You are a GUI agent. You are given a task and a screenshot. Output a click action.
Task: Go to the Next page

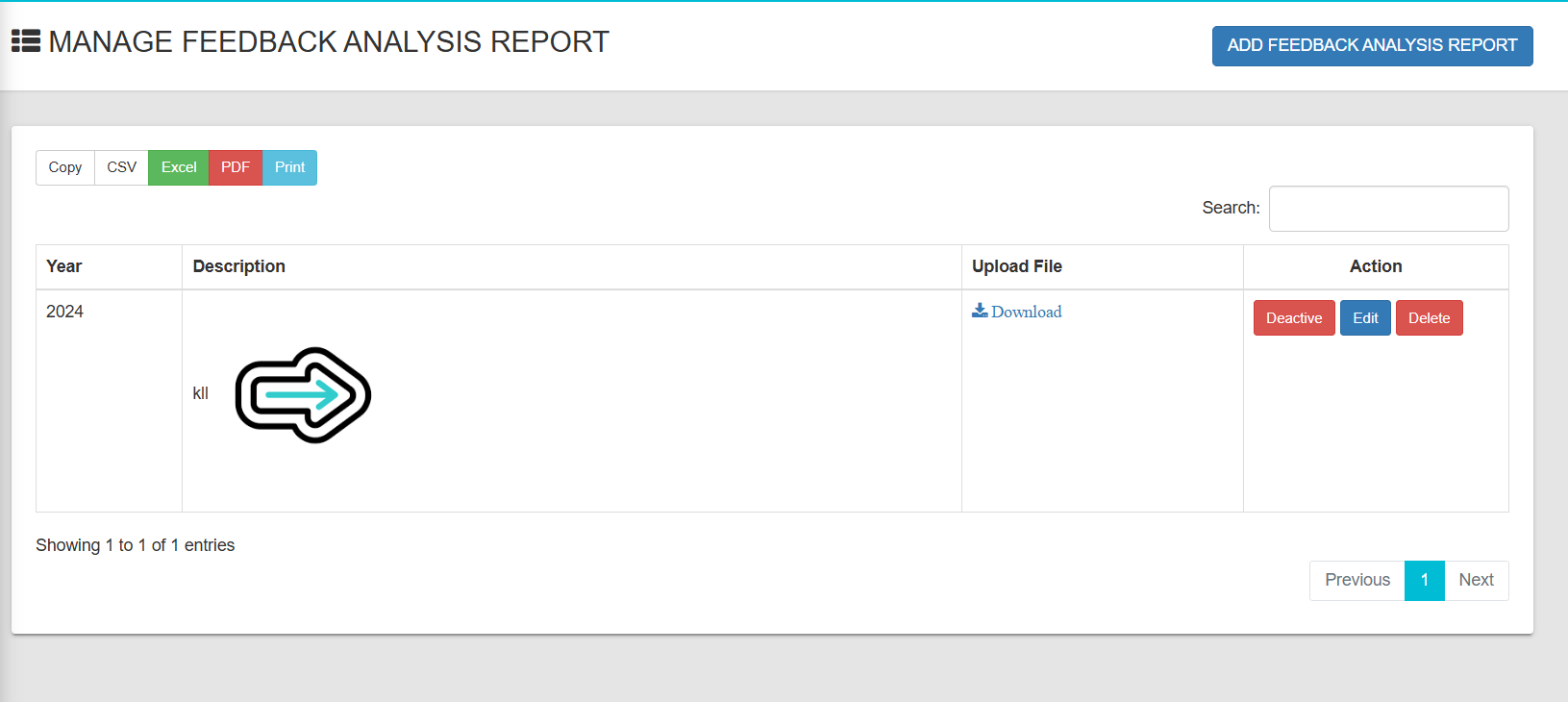[x=1476, y=580]
